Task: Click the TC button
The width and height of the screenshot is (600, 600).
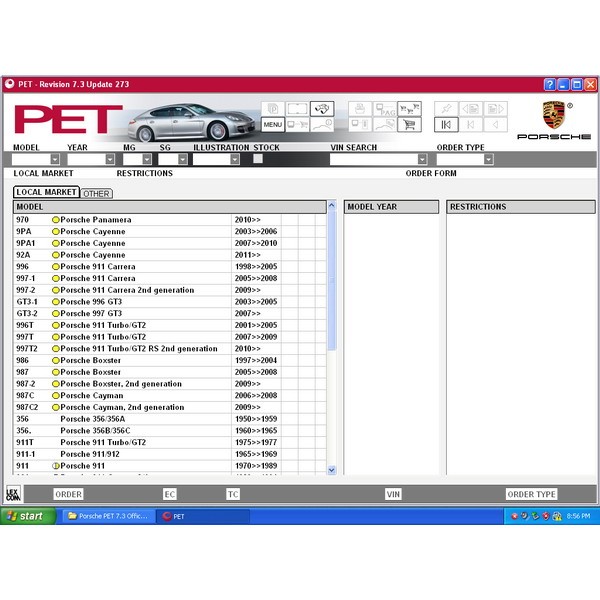Action: (233, 494)
